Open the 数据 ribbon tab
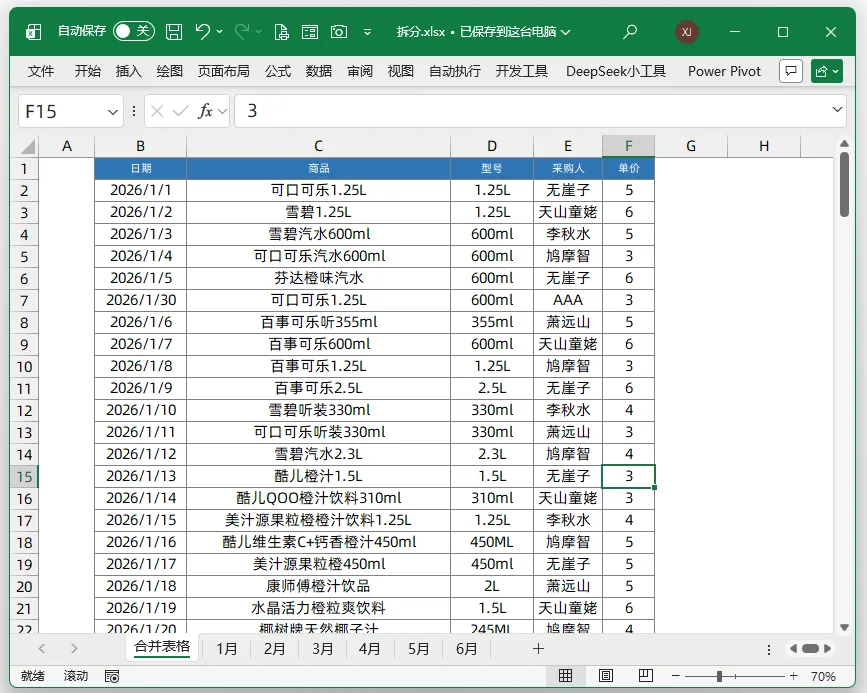The image size is (867, 693). tap(318, 71)
